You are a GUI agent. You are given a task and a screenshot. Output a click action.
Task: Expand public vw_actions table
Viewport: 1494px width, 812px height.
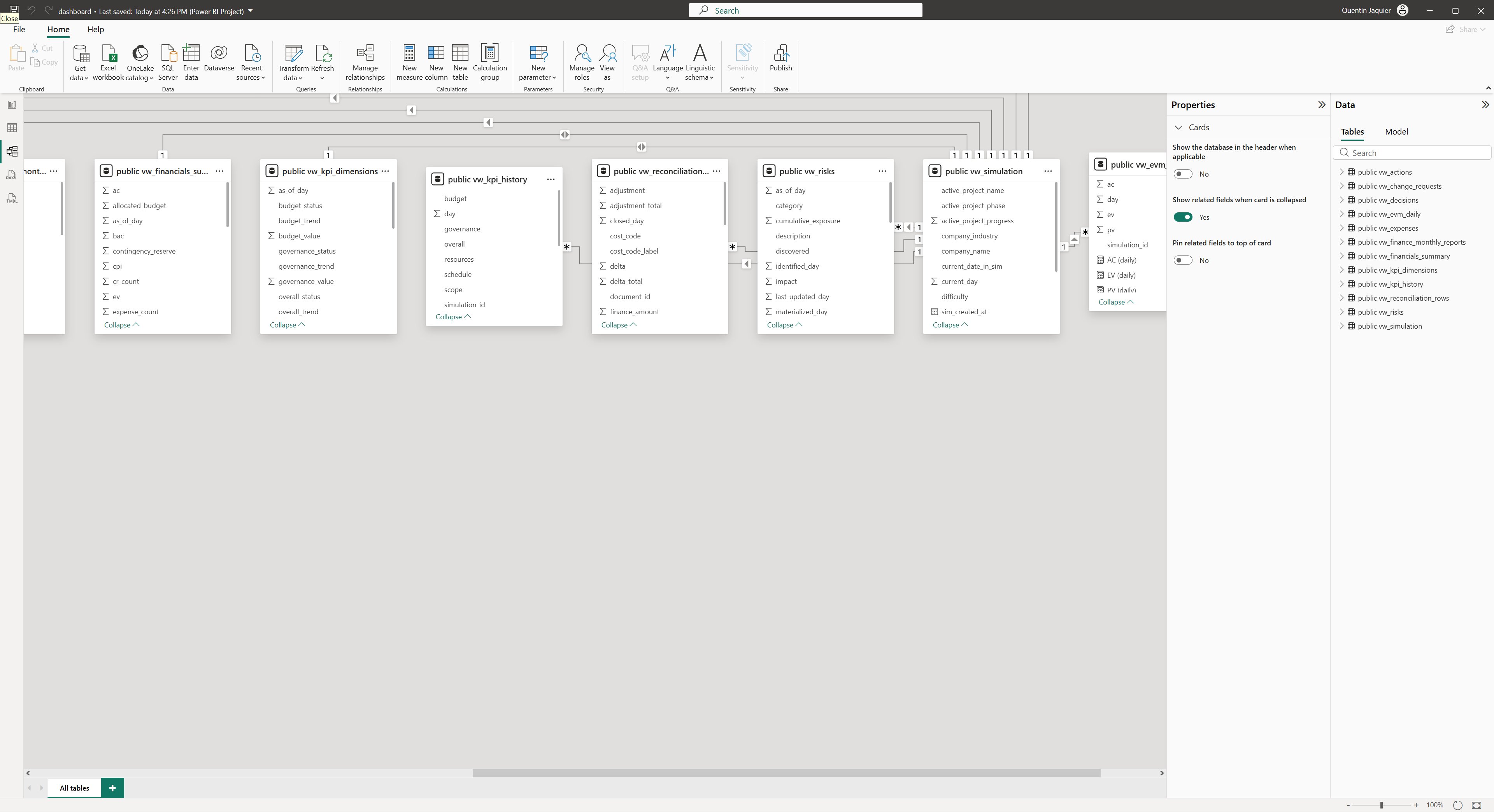pos(1341,172)
